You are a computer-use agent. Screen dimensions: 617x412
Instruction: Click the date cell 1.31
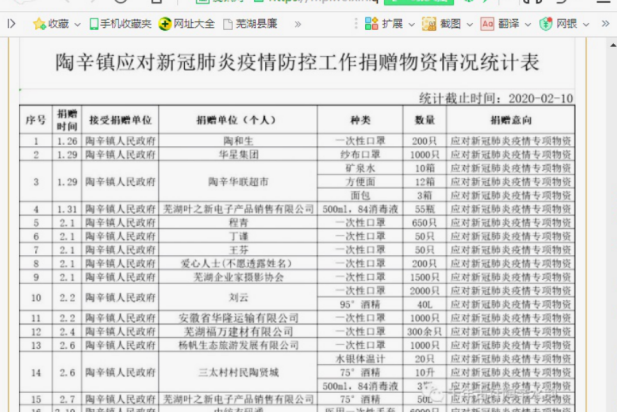pos(67,209)
